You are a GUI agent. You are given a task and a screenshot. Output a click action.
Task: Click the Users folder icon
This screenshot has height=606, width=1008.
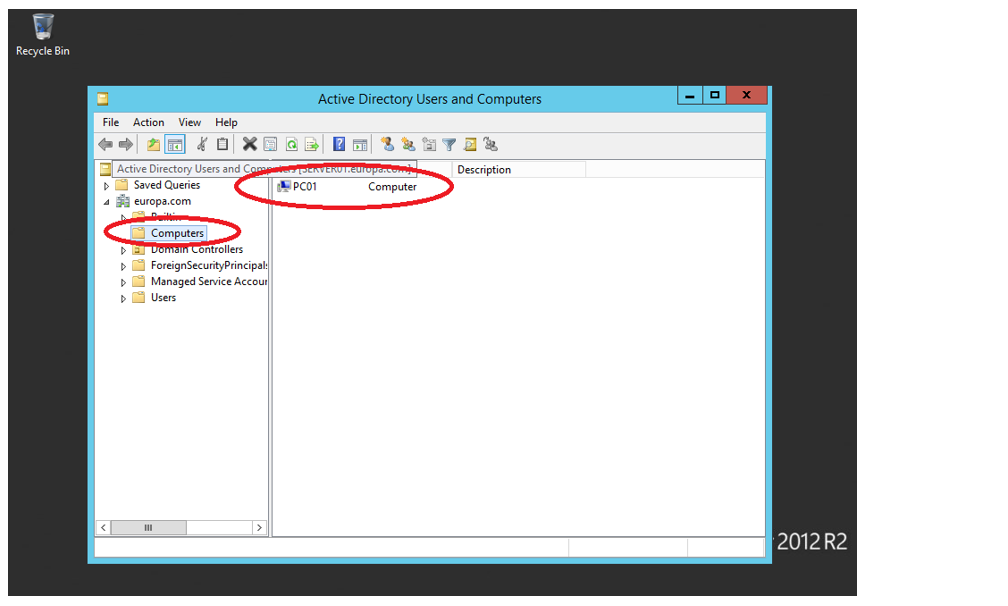[x=138, y=298]
